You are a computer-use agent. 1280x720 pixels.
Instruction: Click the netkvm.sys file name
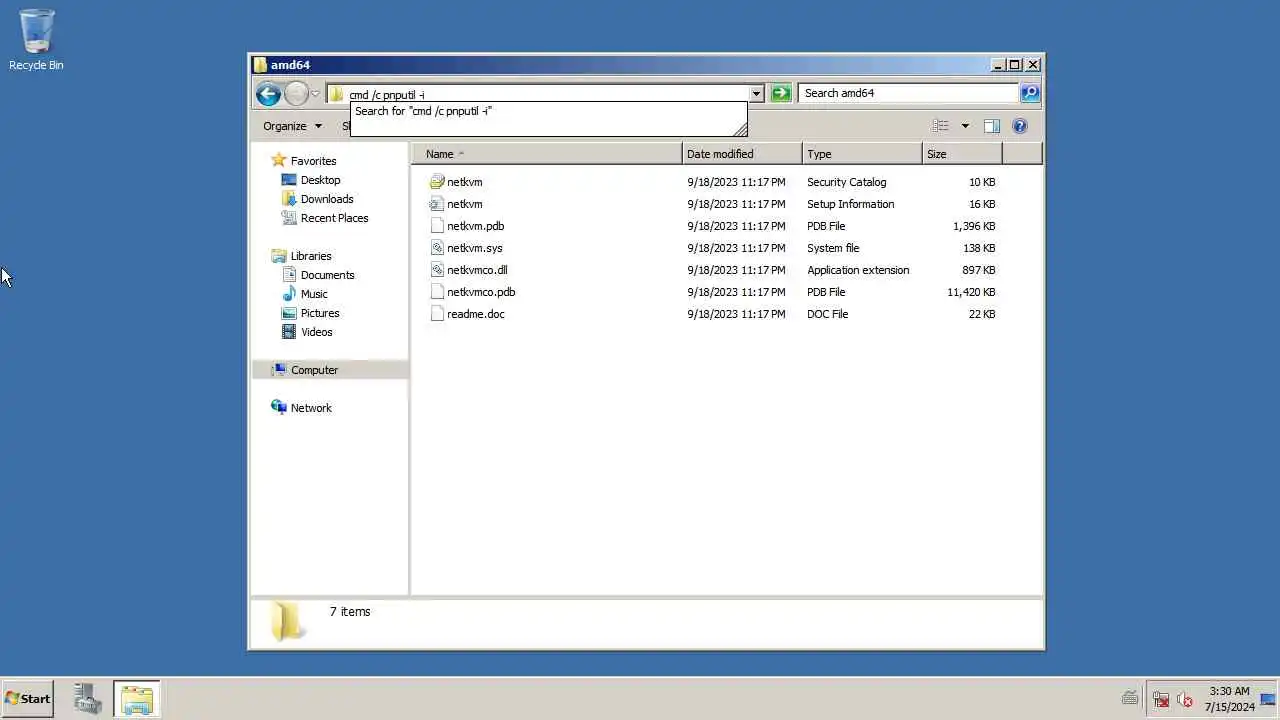click(475, 248)
